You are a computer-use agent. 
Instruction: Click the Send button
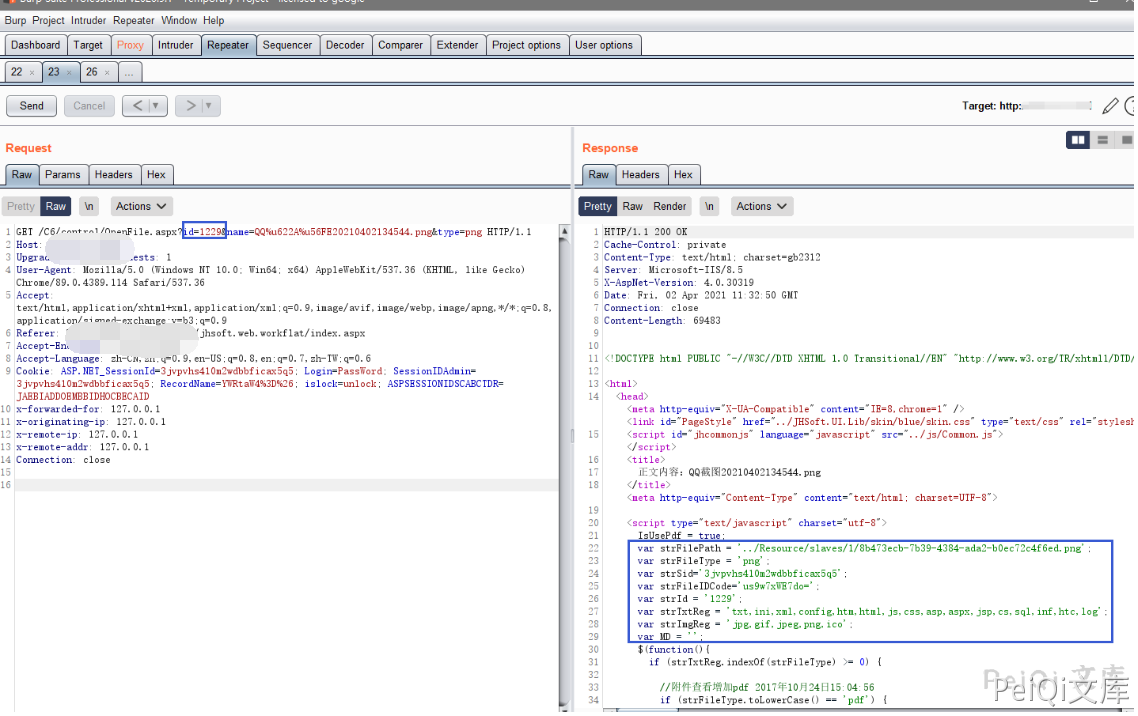tap(31, 106)
